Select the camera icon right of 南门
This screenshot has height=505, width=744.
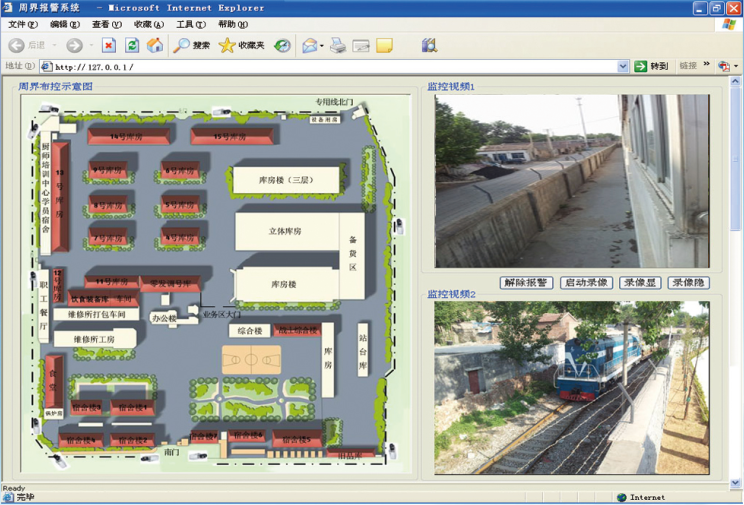coord(197,456)
